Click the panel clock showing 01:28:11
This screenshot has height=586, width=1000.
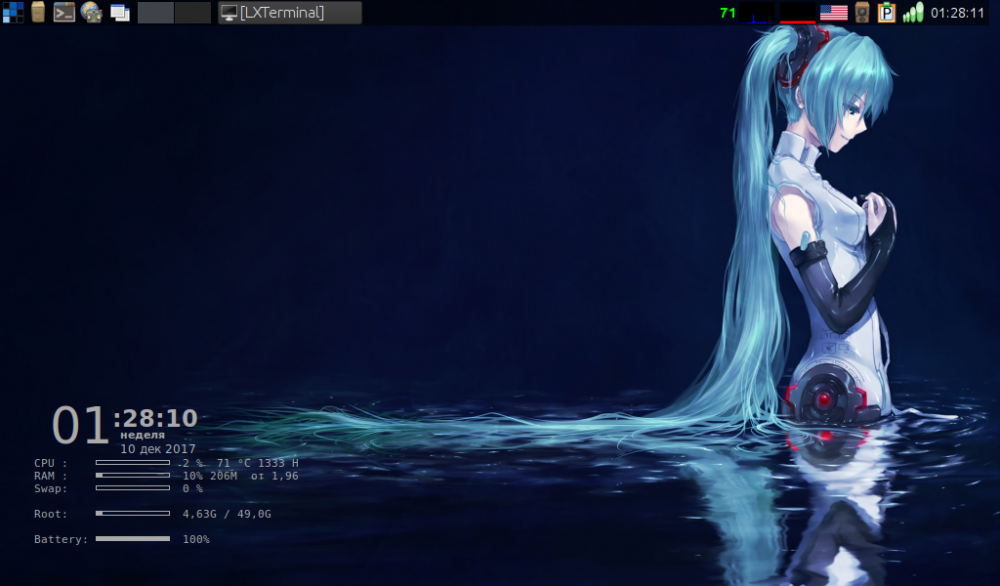(x=957, y=13)
